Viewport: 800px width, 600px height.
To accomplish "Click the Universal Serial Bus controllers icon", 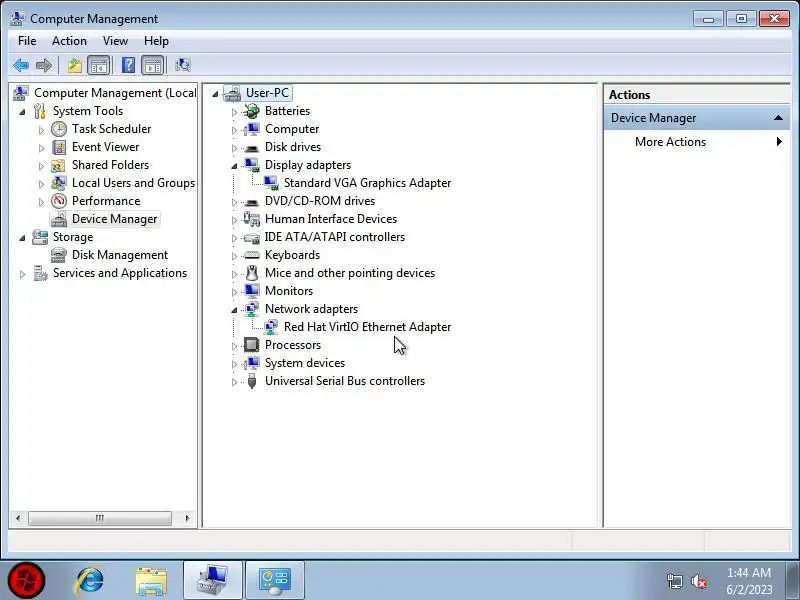I will click(x=251, y=381).
